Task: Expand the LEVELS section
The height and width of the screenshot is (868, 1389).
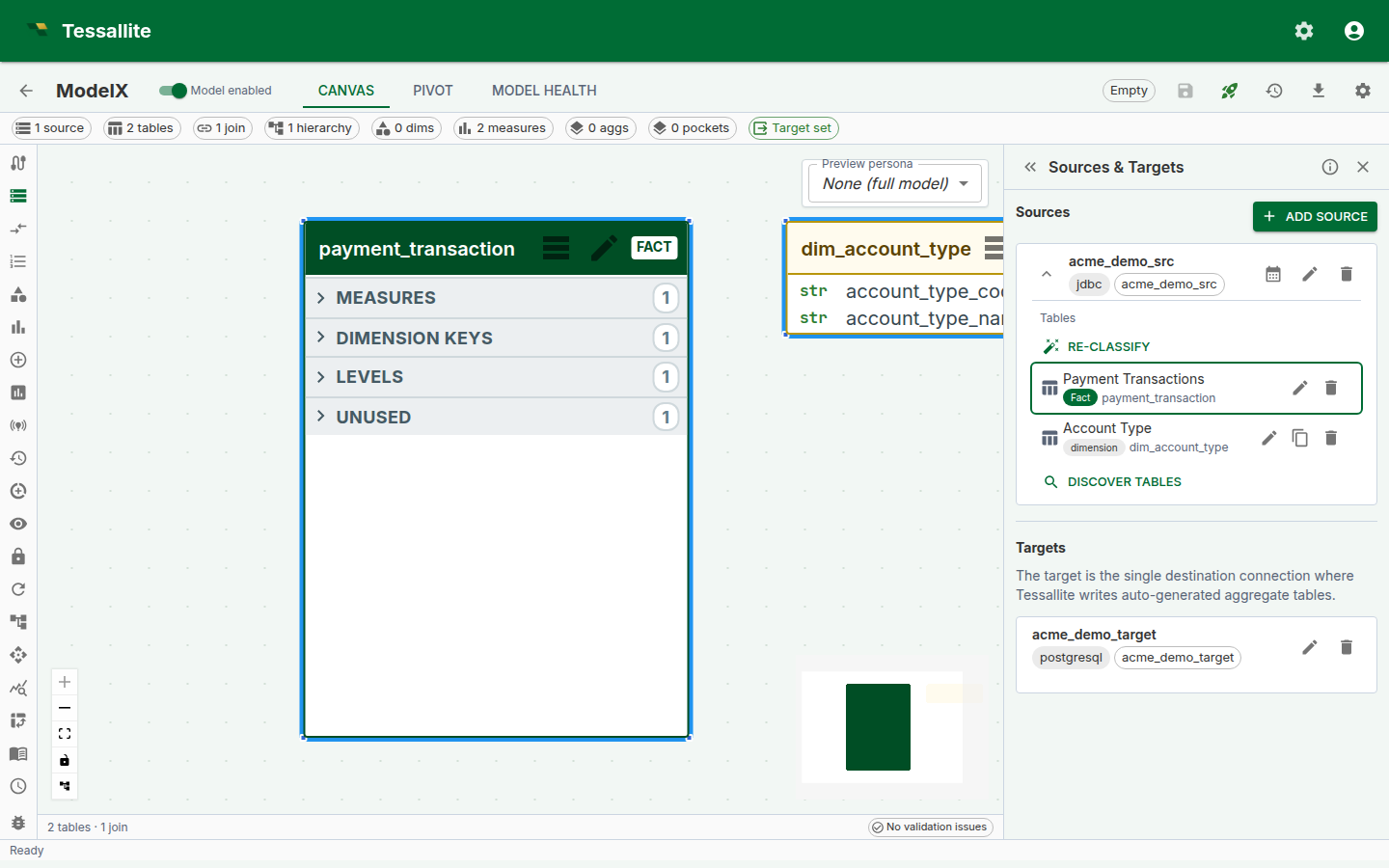Action: [x=496, y=377]
